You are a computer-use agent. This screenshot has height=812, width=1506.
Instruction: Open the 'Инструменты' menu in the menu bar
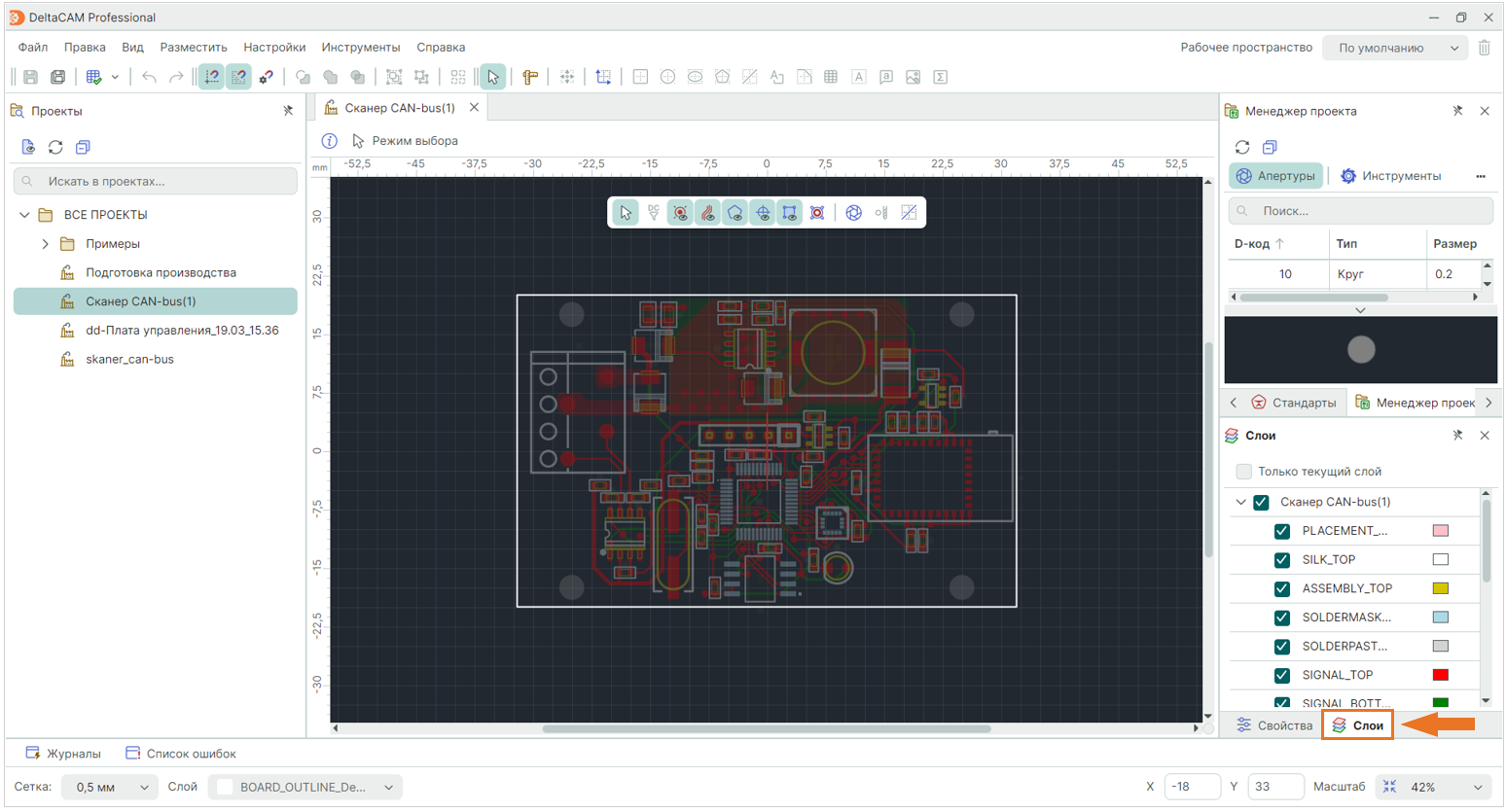361,48
